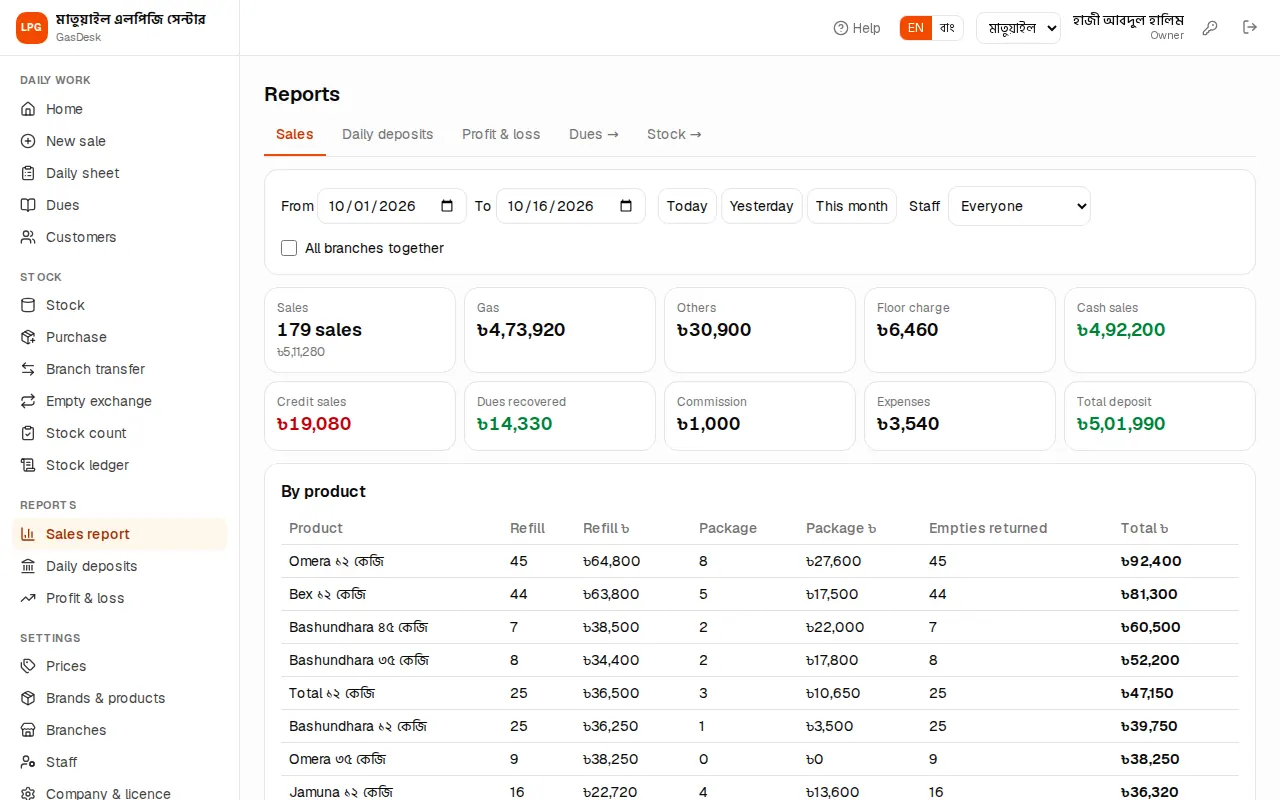The width and height of the screenshot is (1280, 800).
Task: Click the Daily deposits bank icon
Action: (28, 566)
